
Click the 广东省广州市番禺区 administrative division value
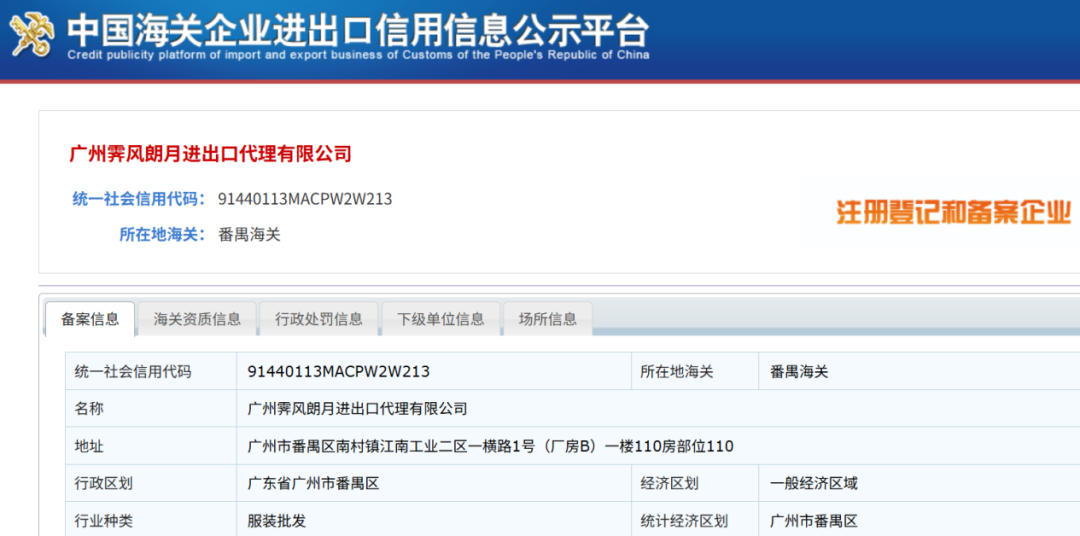(x=314, y=483)
